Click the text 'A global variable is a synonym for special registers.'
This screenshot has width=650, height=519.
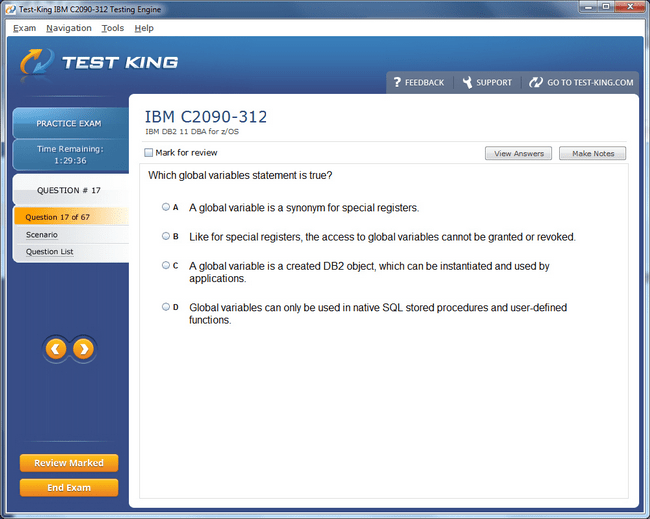304,207
